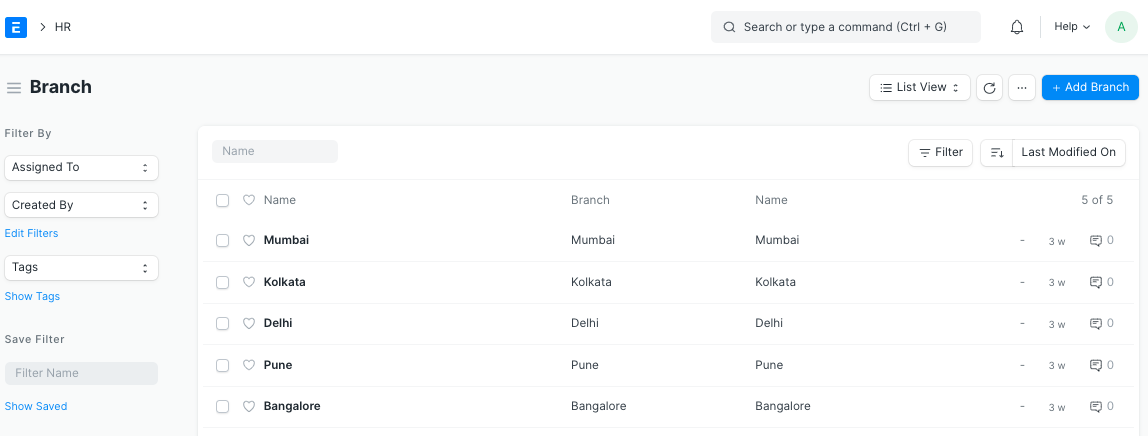Check the select-all header checkbox
This screenshot has height=436, width=1148.
click(223, 201)
